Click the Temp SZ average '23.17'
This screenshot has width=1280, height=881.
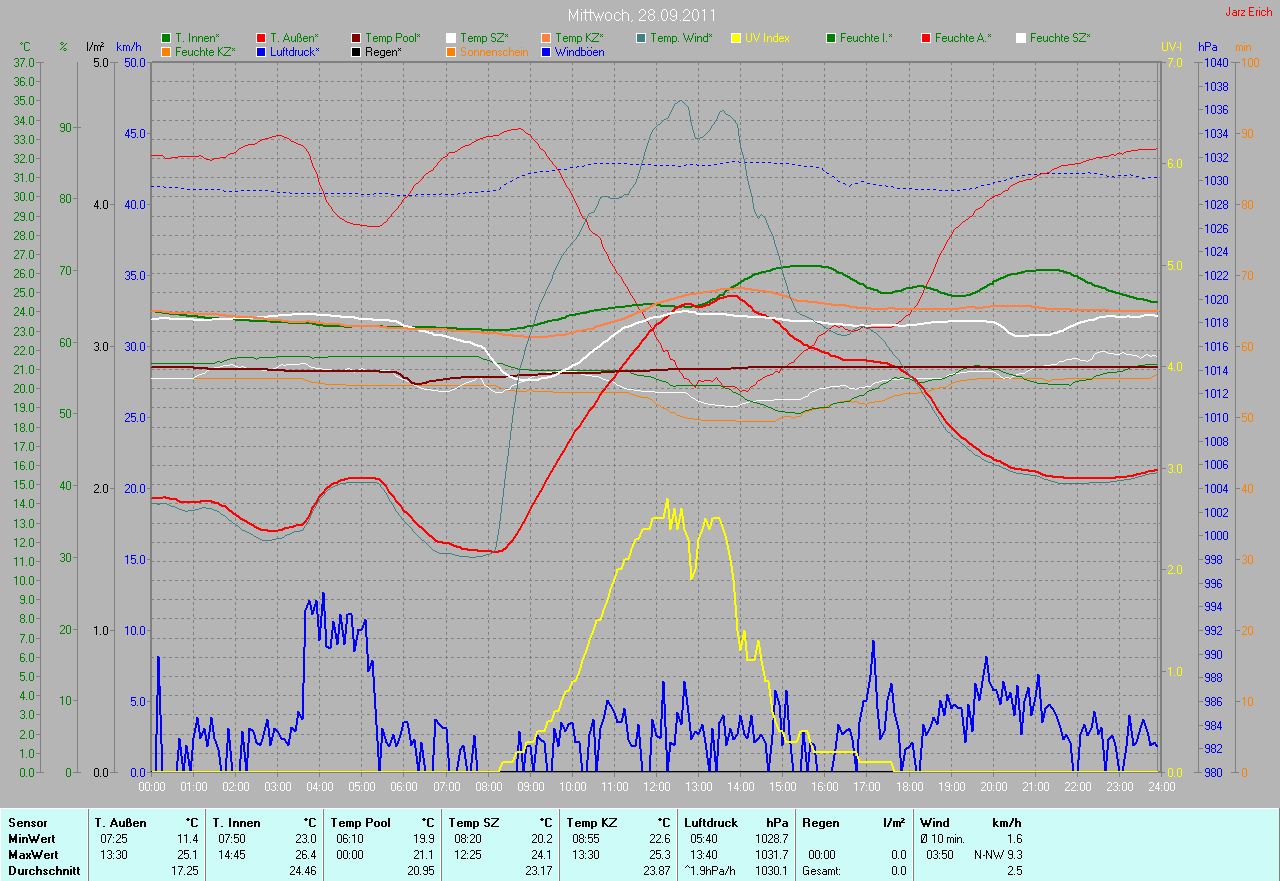(538, 871)
